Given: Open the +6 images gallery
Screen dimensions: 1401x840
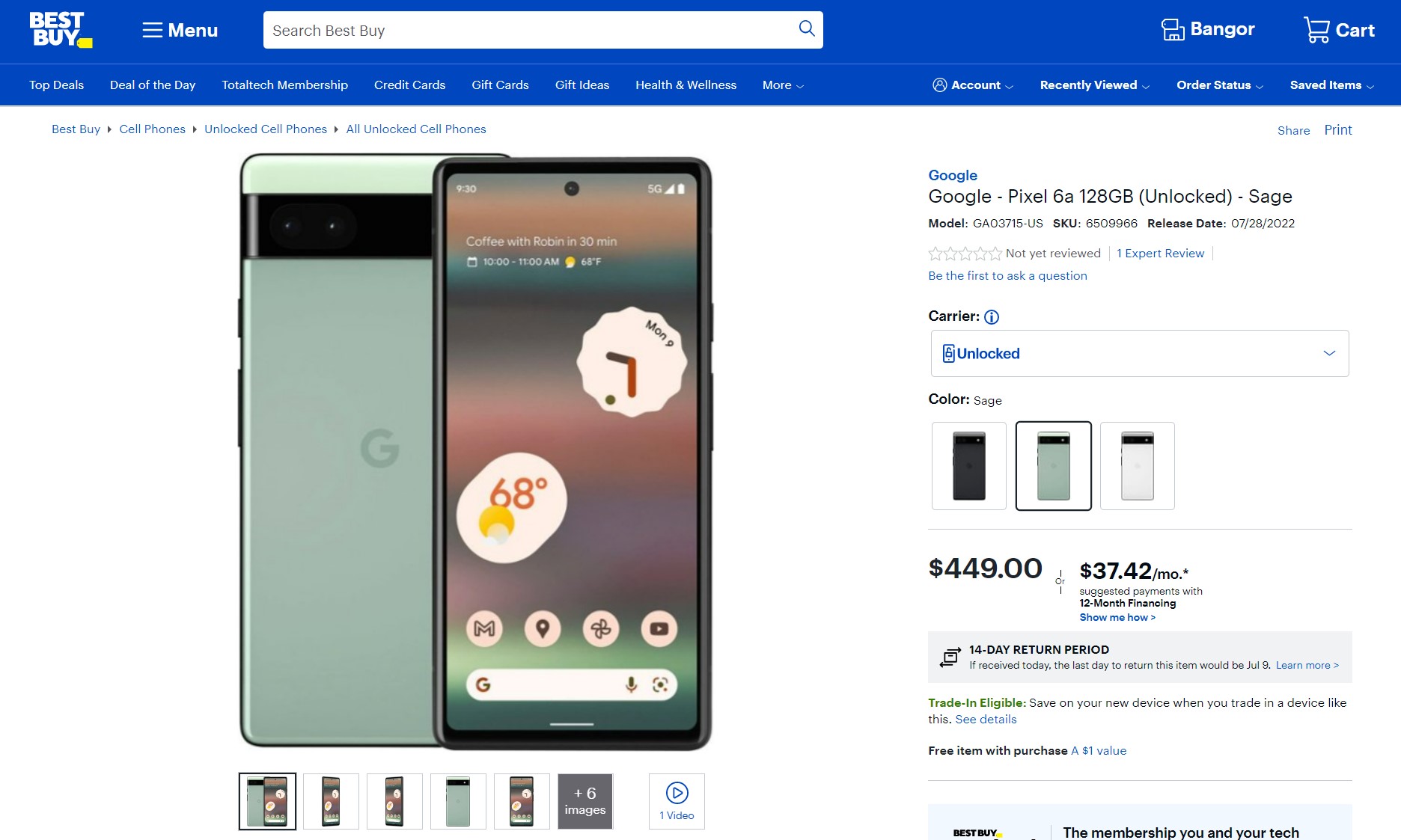Looking at the screenshot, I should point(585,802).
